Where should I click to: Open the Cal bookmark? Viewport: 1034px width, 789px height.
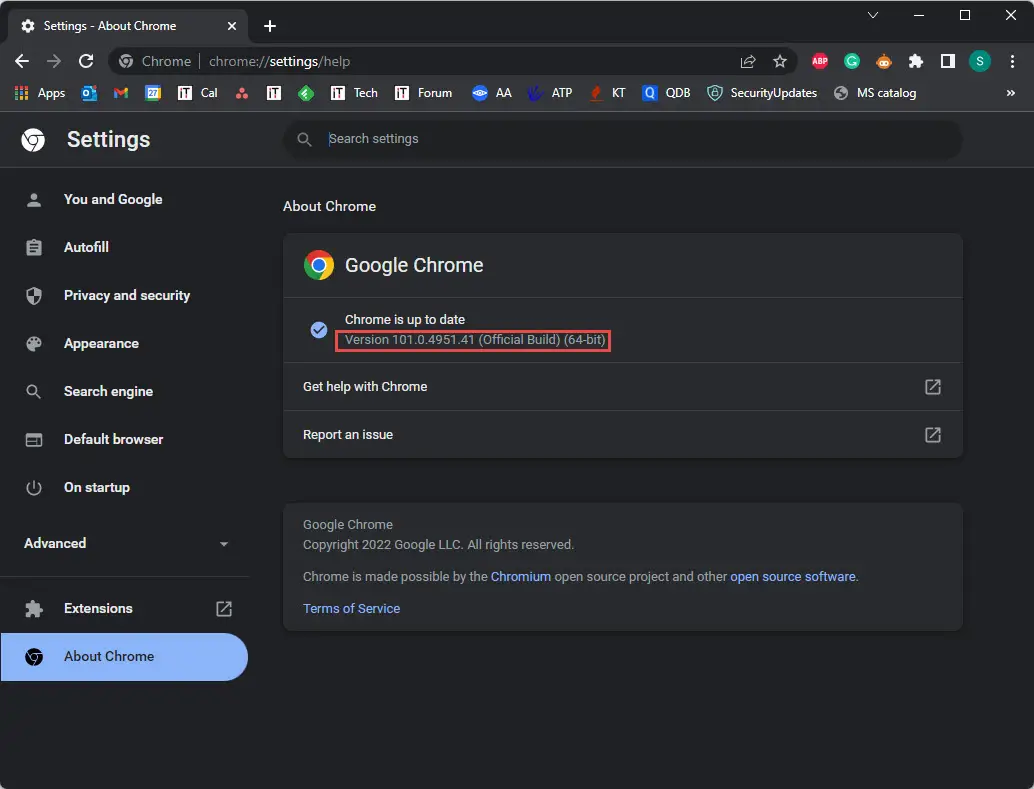[x=197, y=93]
